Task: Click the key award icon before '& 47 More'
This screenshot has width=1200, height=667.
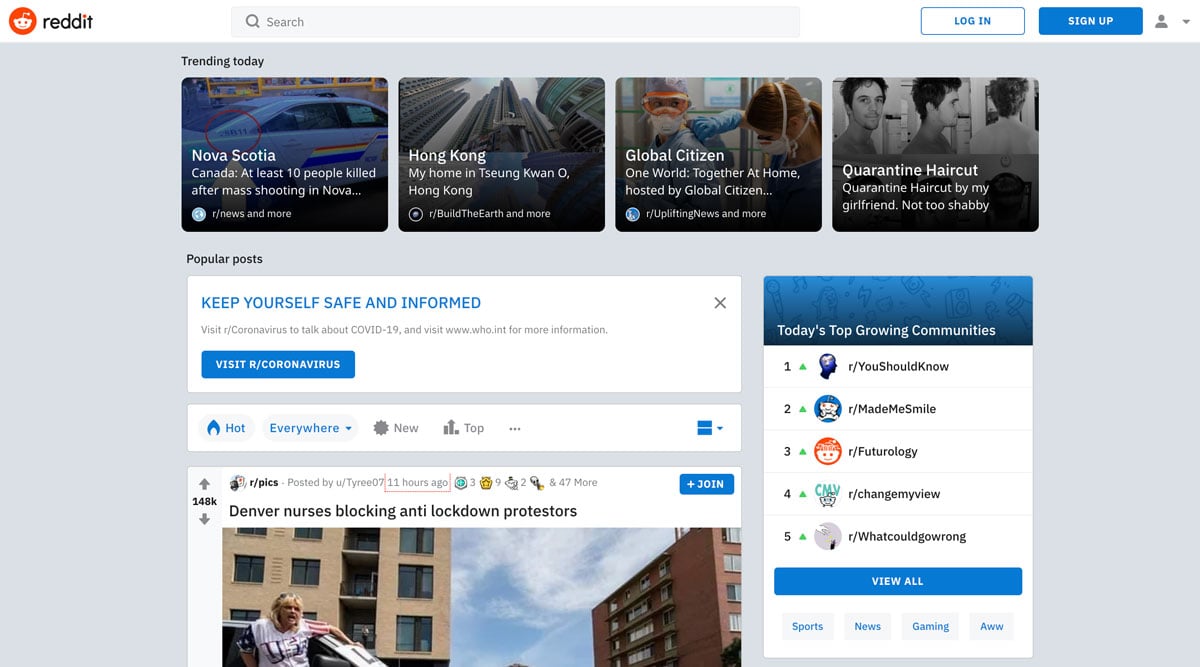Action: coord(537,483)
